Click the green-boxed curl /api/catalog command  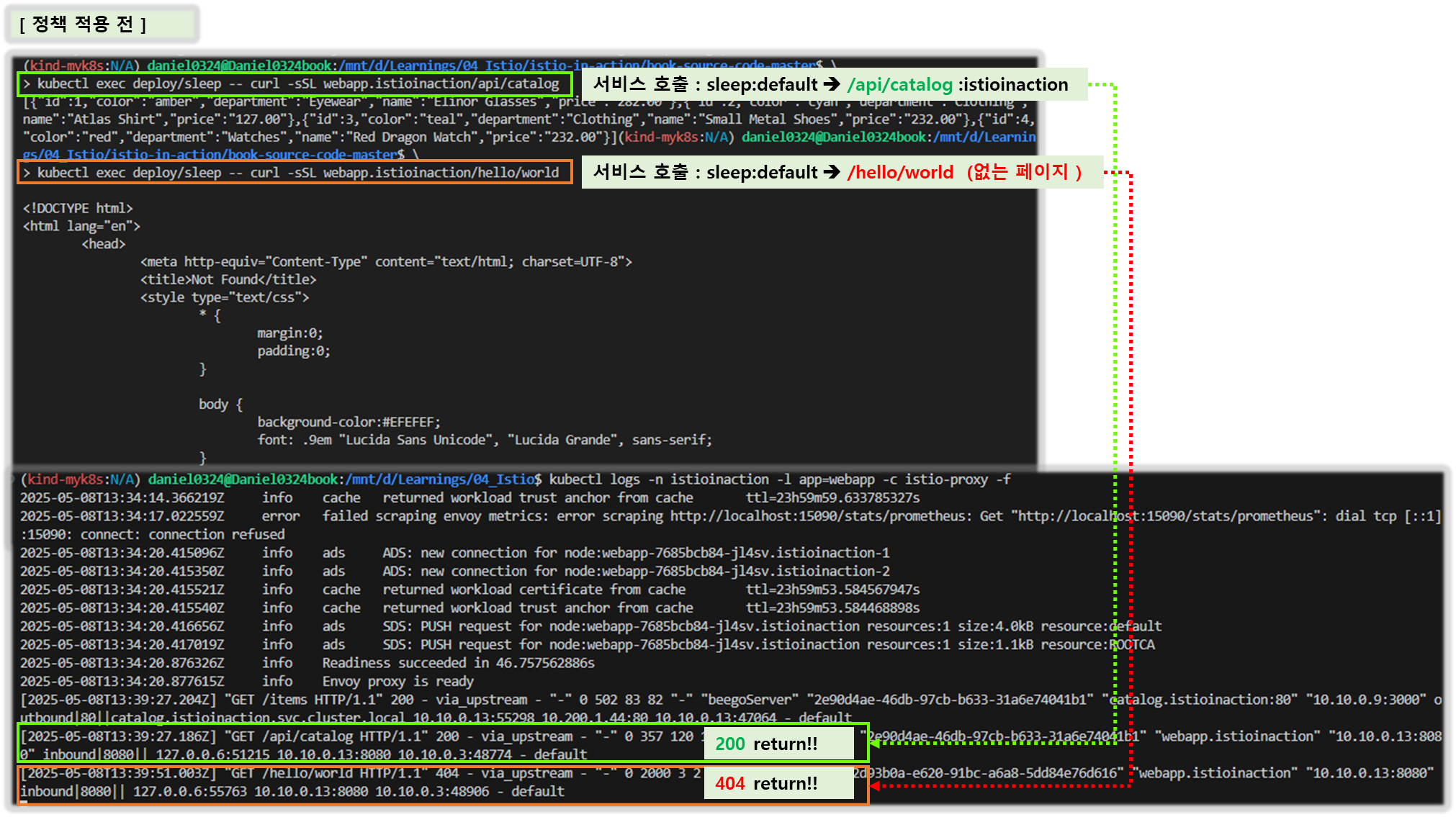point(295,84)
